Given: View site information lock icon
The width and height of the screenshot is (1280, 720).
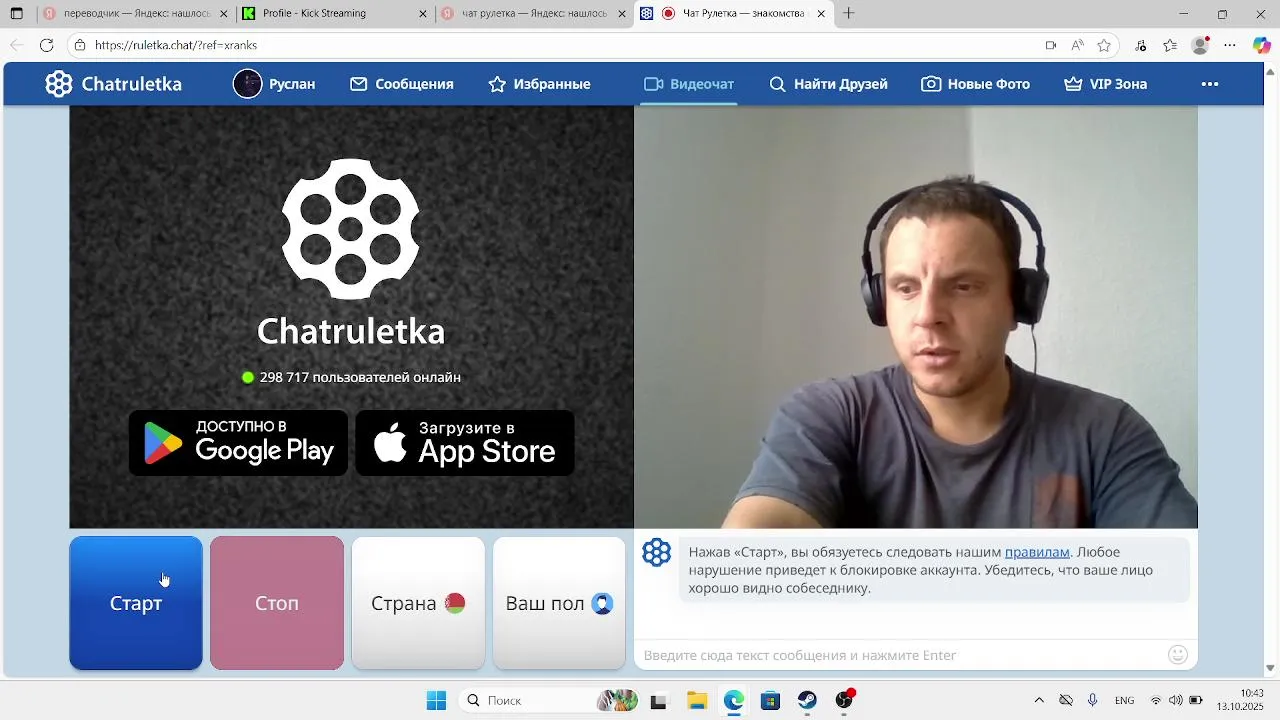Looking at the screenshot, I should click(80, 45).
